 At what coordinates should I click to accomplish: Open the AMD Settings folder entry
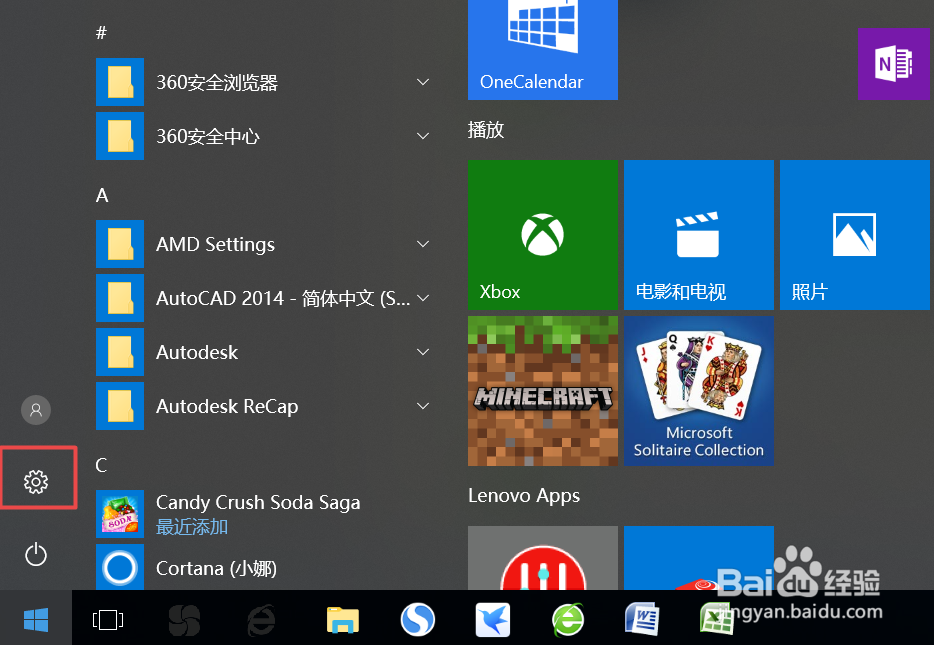coord(262,244)
